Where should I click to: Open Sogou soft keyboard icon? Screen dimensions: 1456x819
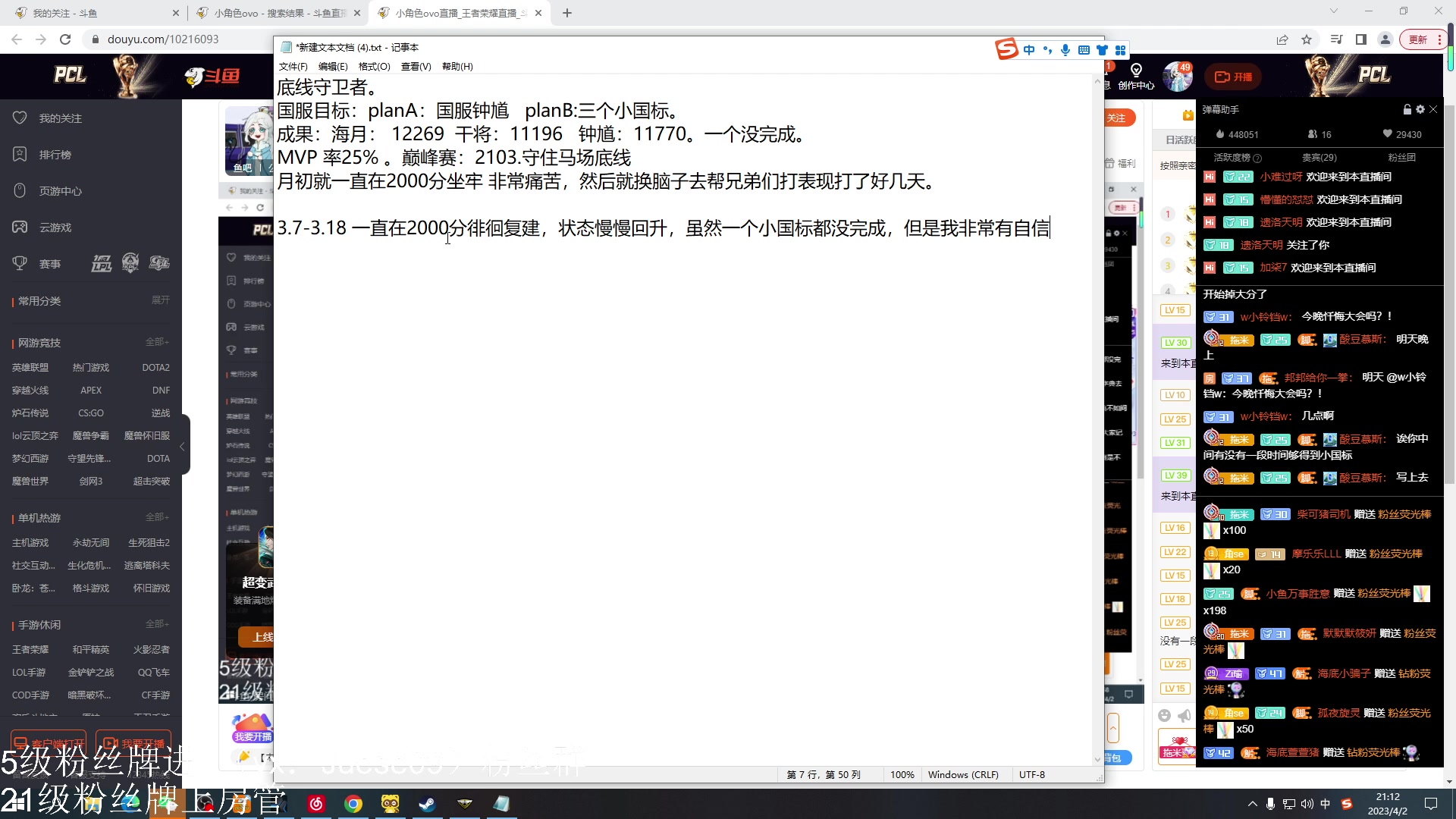1084,50
